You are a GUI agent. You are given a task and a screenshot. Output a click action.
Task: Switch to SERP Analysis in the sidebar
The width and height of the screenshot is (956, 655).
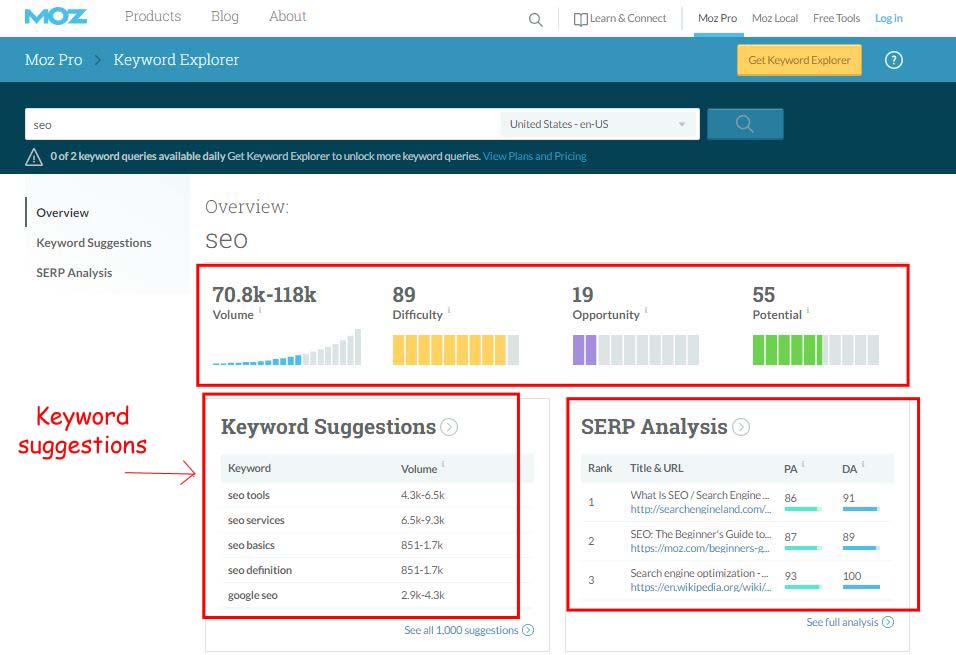point(76,272)
